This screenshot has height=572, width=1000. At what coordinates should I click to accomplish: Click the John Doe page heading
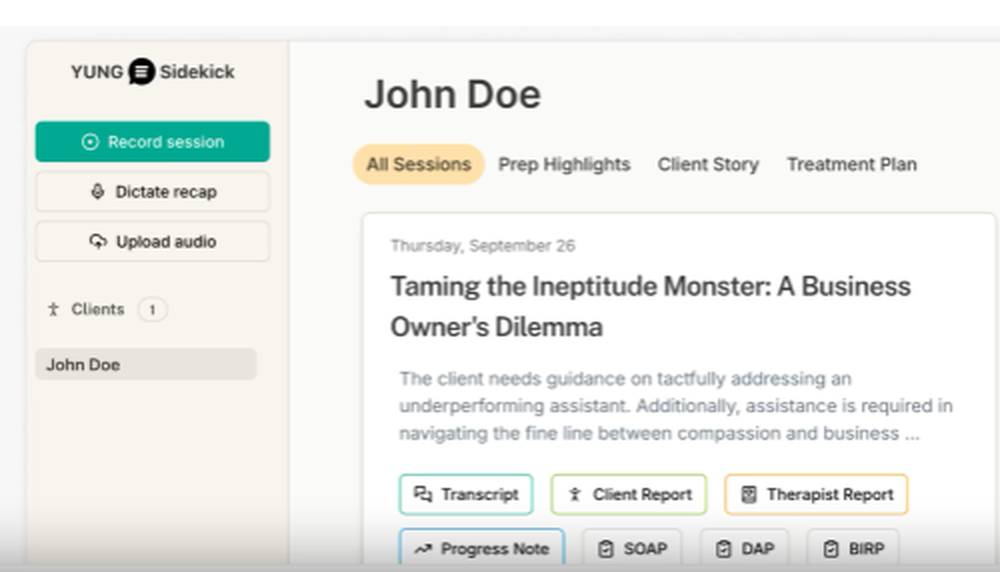(453, 94)
